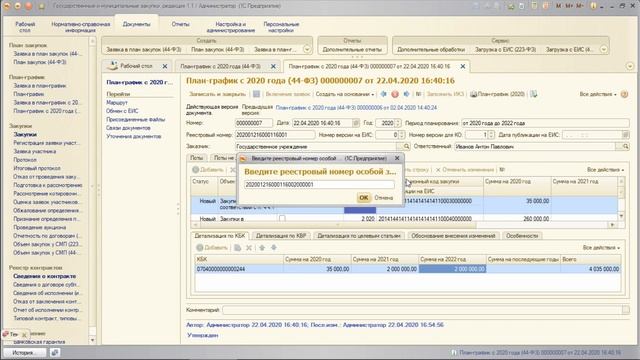Open the Нормативно-справочная информация section
The width and height of the screenshot is (640, 360).
(80, 27)
